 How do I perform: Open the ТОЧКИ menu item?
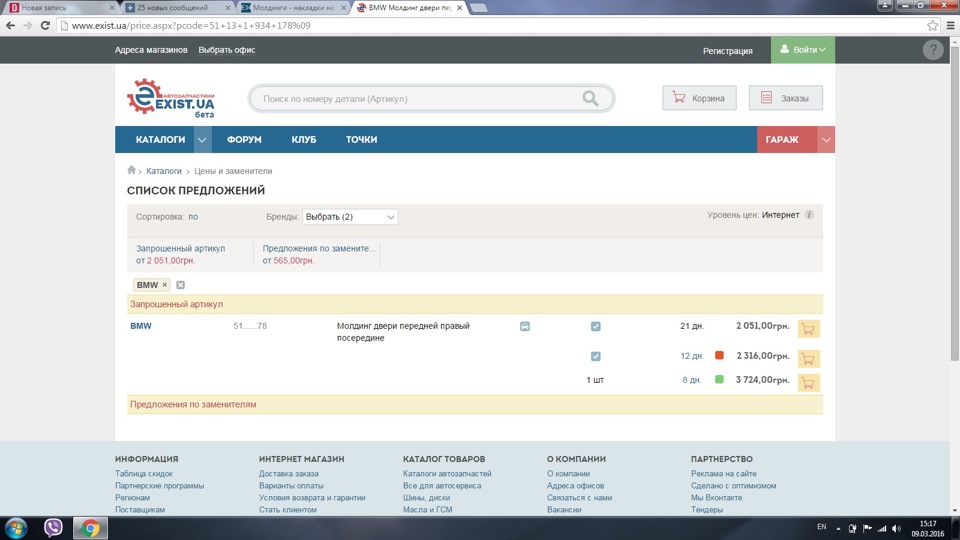pos(361,140)
